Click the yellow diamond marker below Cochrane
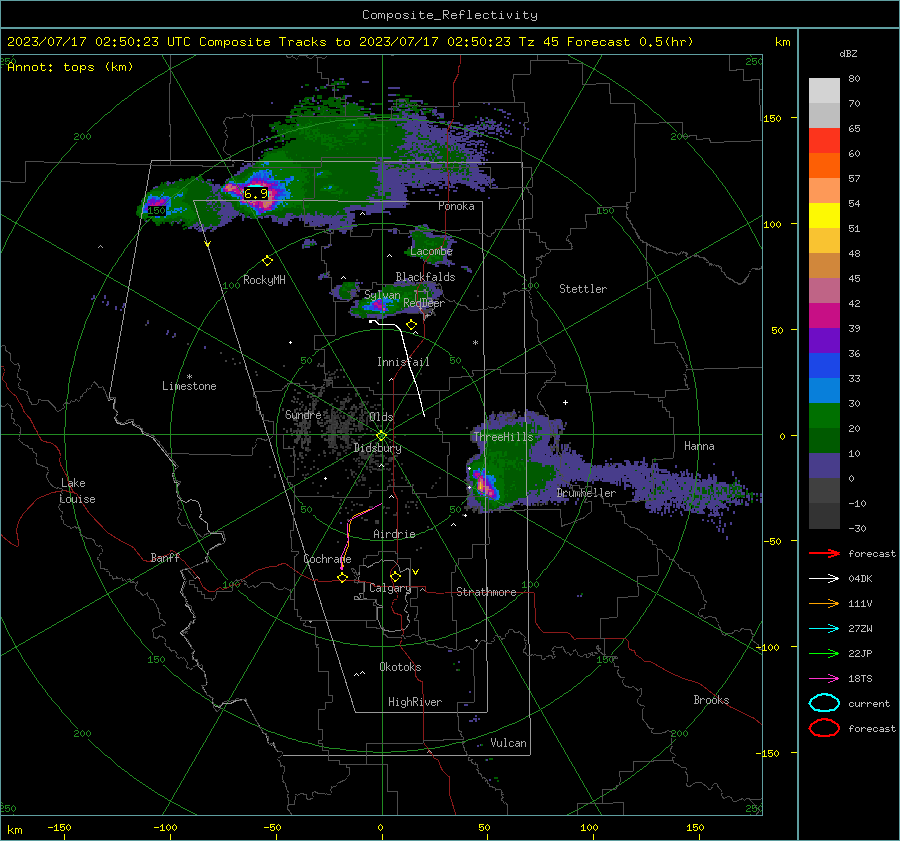 [x=343, y=577]
